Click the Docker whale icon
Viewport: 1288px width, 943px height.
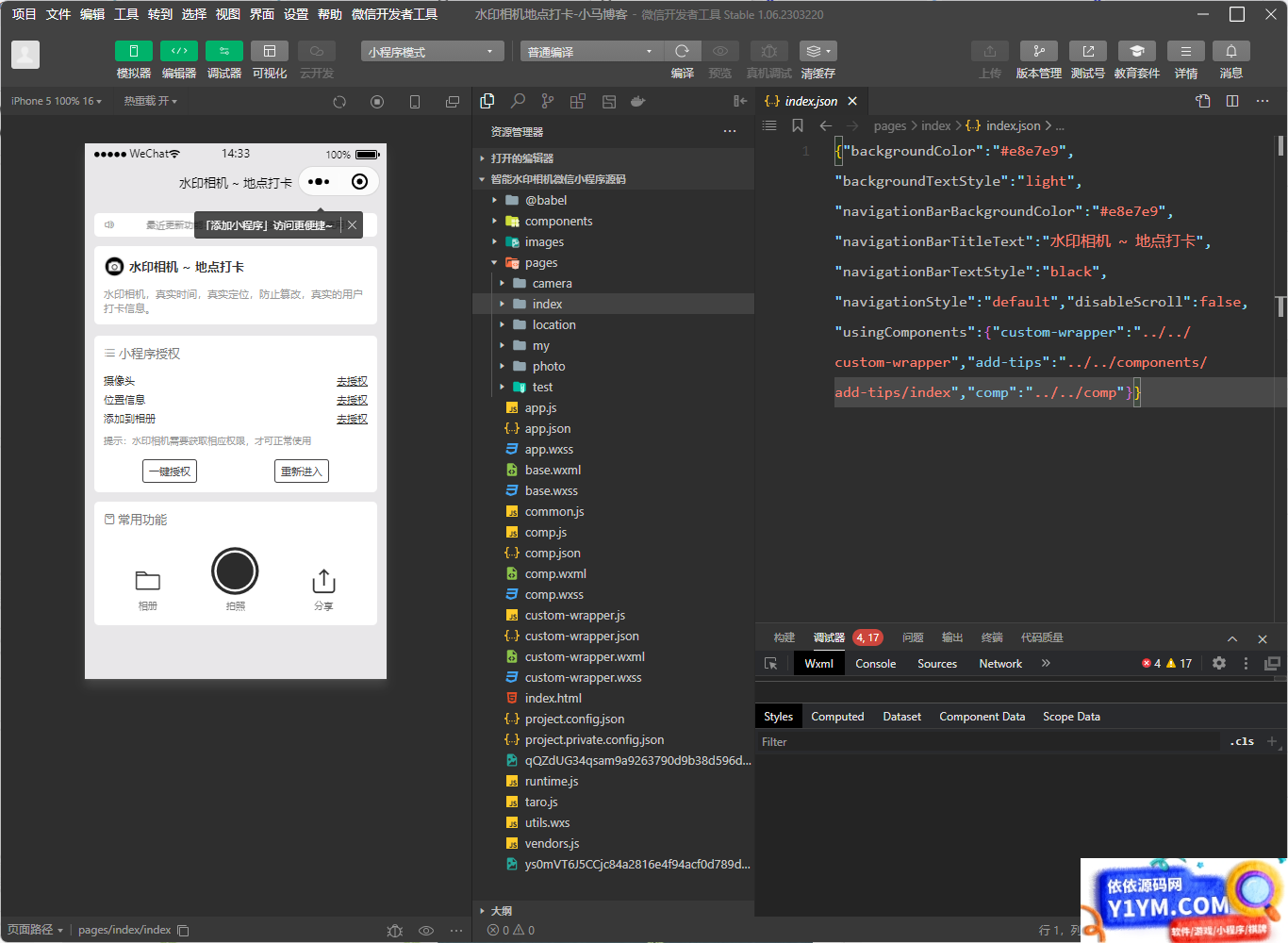coord(638,101)
